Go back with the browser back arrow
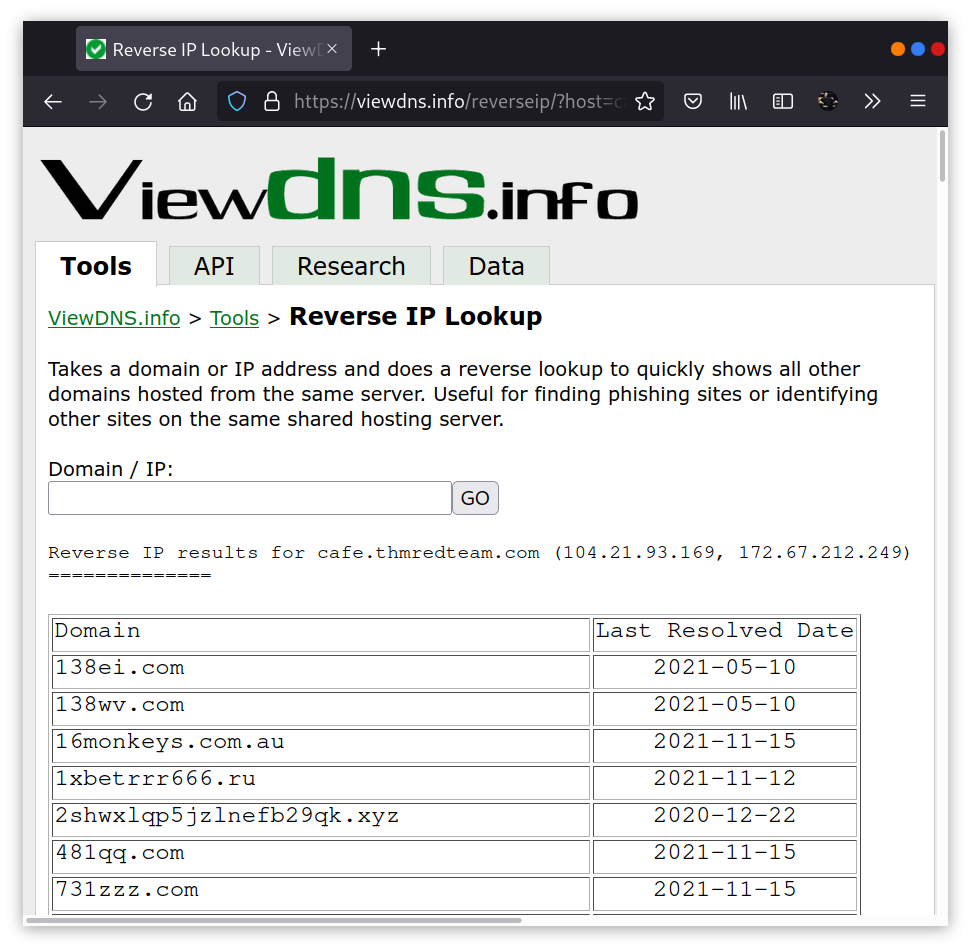Image resolution: width=971 pixels, height=951 pixels. 53,102
